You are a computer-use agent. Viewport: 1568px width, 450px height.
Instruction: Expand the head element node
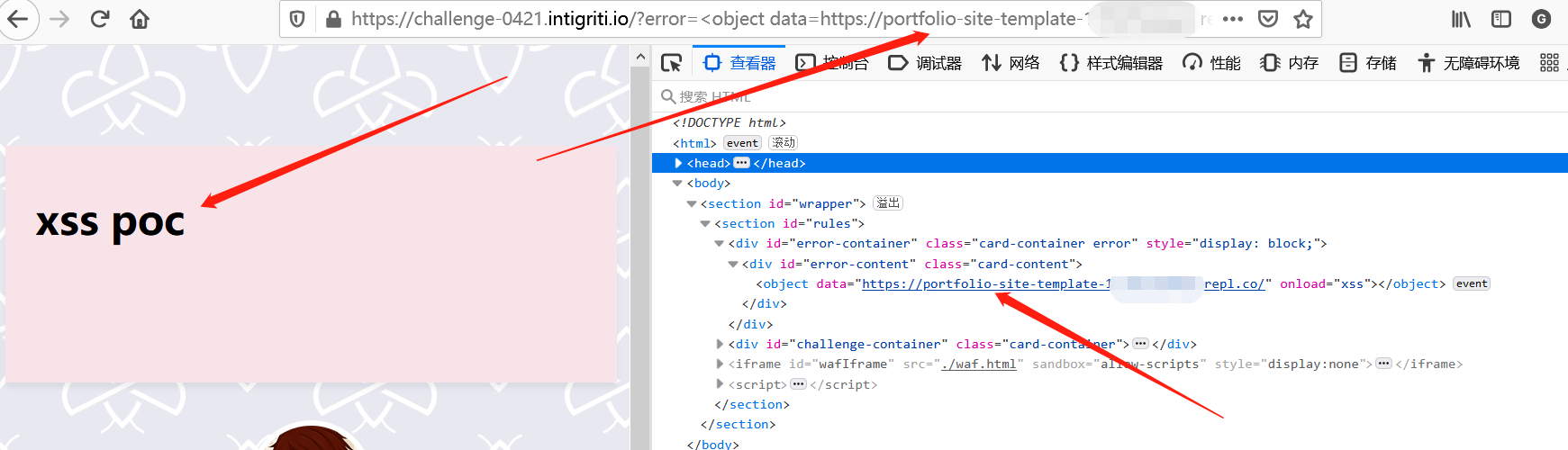(678, 163)
